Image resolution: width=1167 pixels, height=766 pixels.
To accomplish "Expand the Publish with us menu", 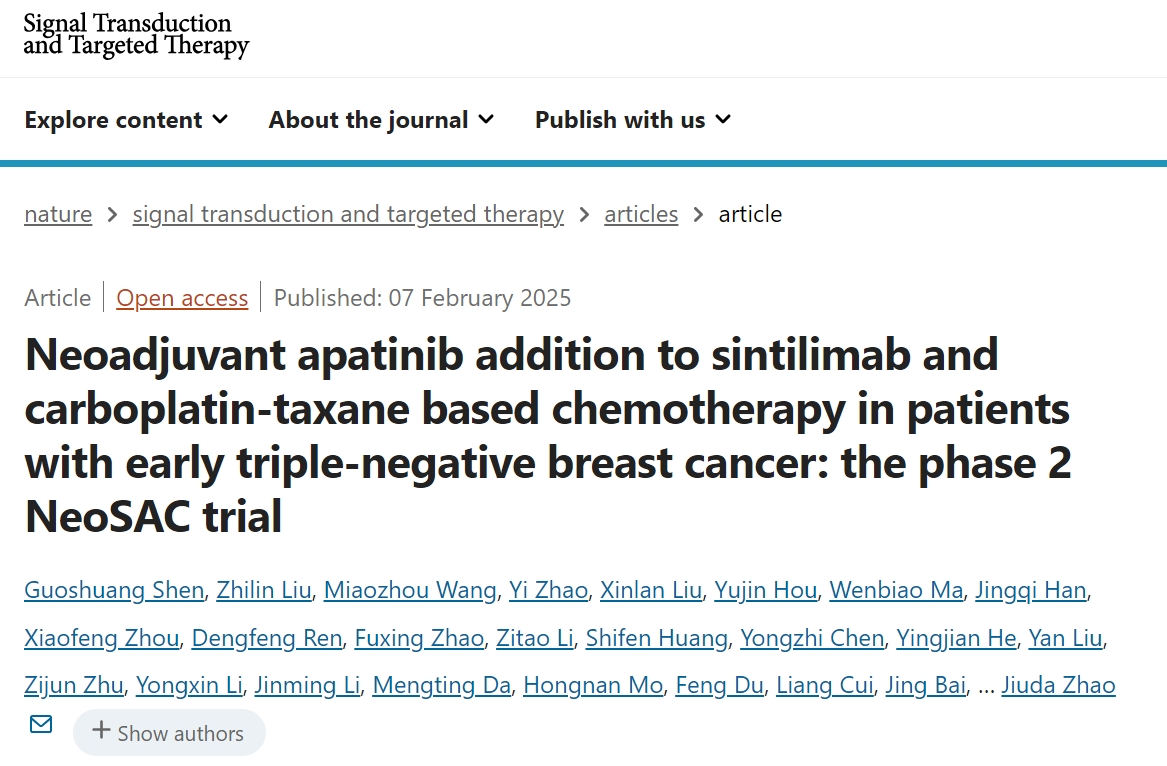I will pos(633,120).
